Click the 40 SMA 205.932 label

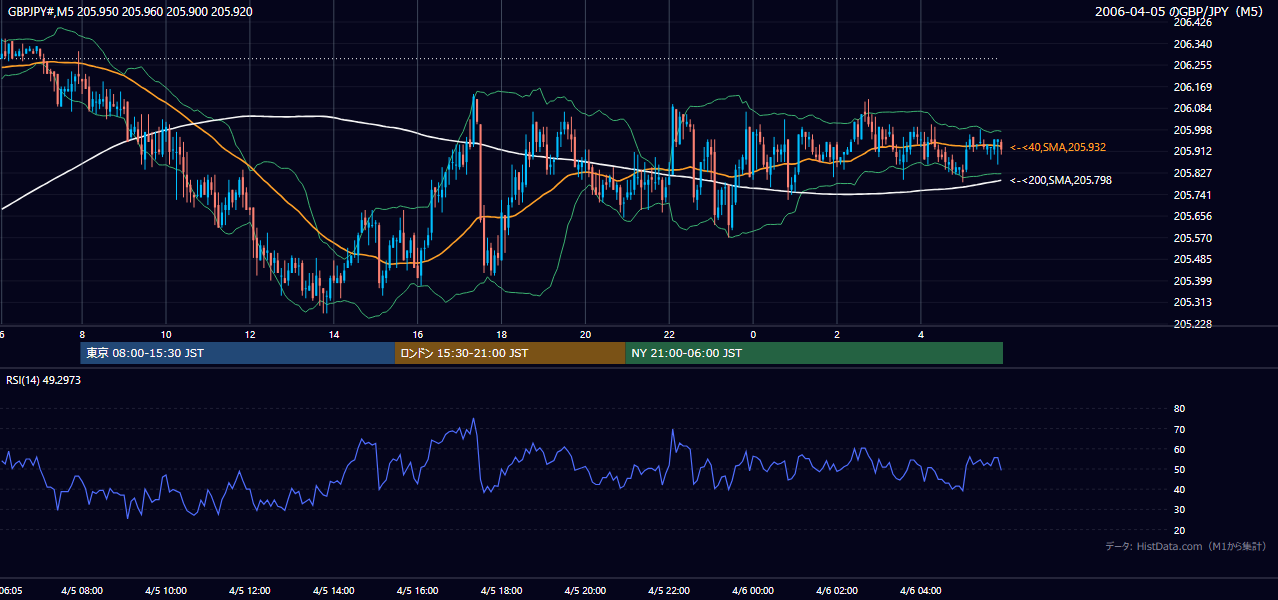click(x=1058, y=147)
